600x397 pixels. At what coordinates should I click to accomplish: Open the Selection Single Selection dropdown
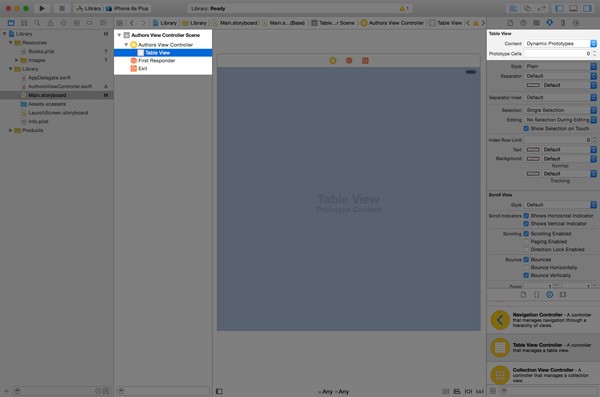click(560, 110)
